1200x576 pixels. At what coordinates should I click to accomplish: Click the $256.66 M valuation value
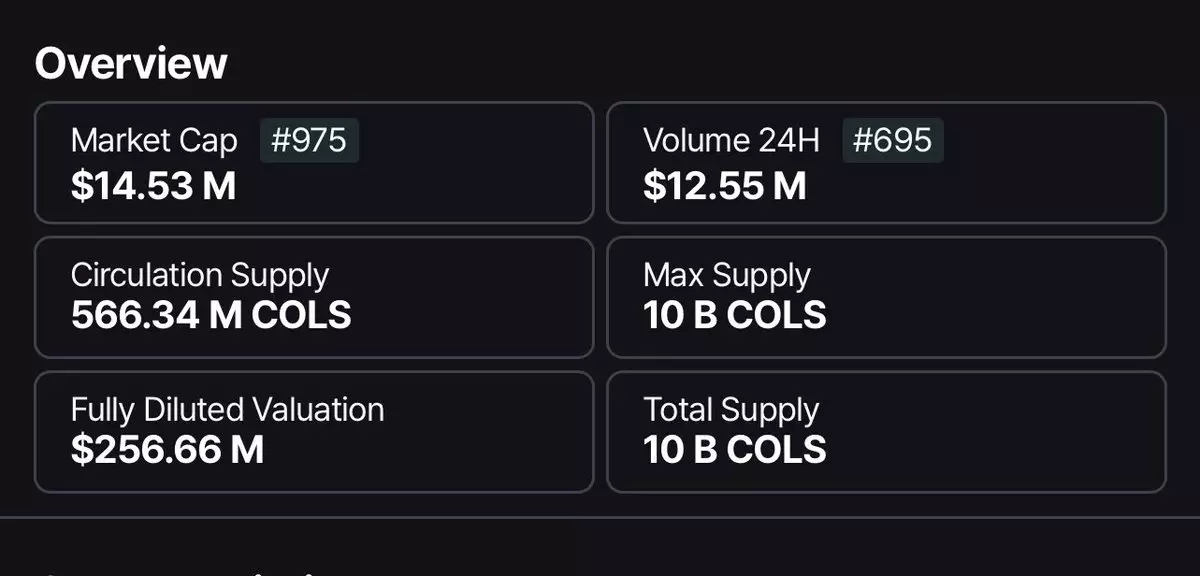(x=167, y=450)
